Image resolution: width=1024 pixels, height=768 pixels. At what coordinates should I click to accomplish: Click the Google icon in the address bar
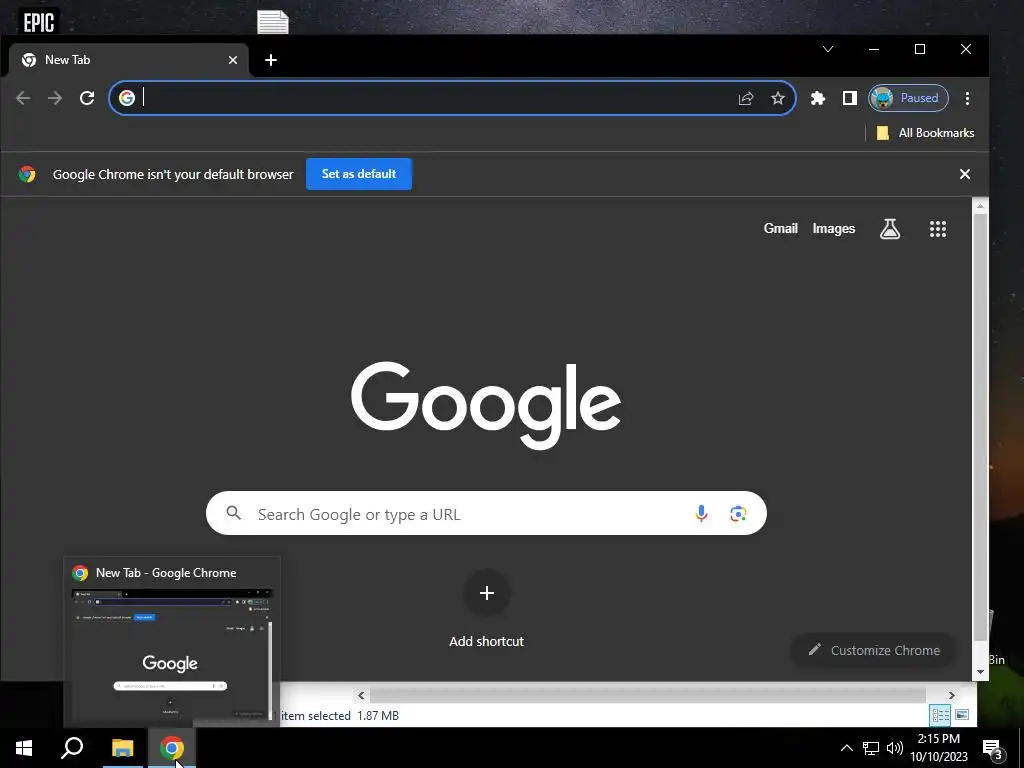[127, 98]
